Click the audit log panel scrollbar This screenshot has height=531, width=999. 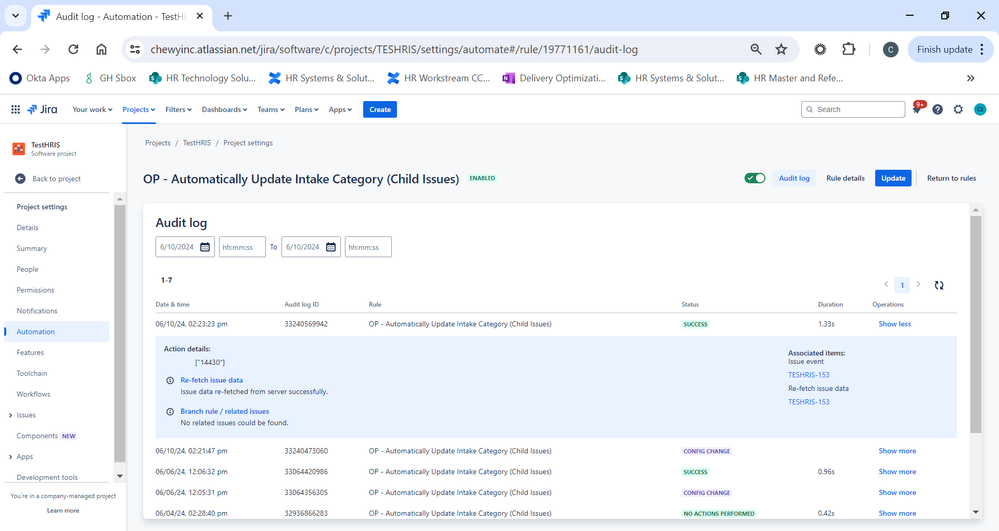pos(975,324)
